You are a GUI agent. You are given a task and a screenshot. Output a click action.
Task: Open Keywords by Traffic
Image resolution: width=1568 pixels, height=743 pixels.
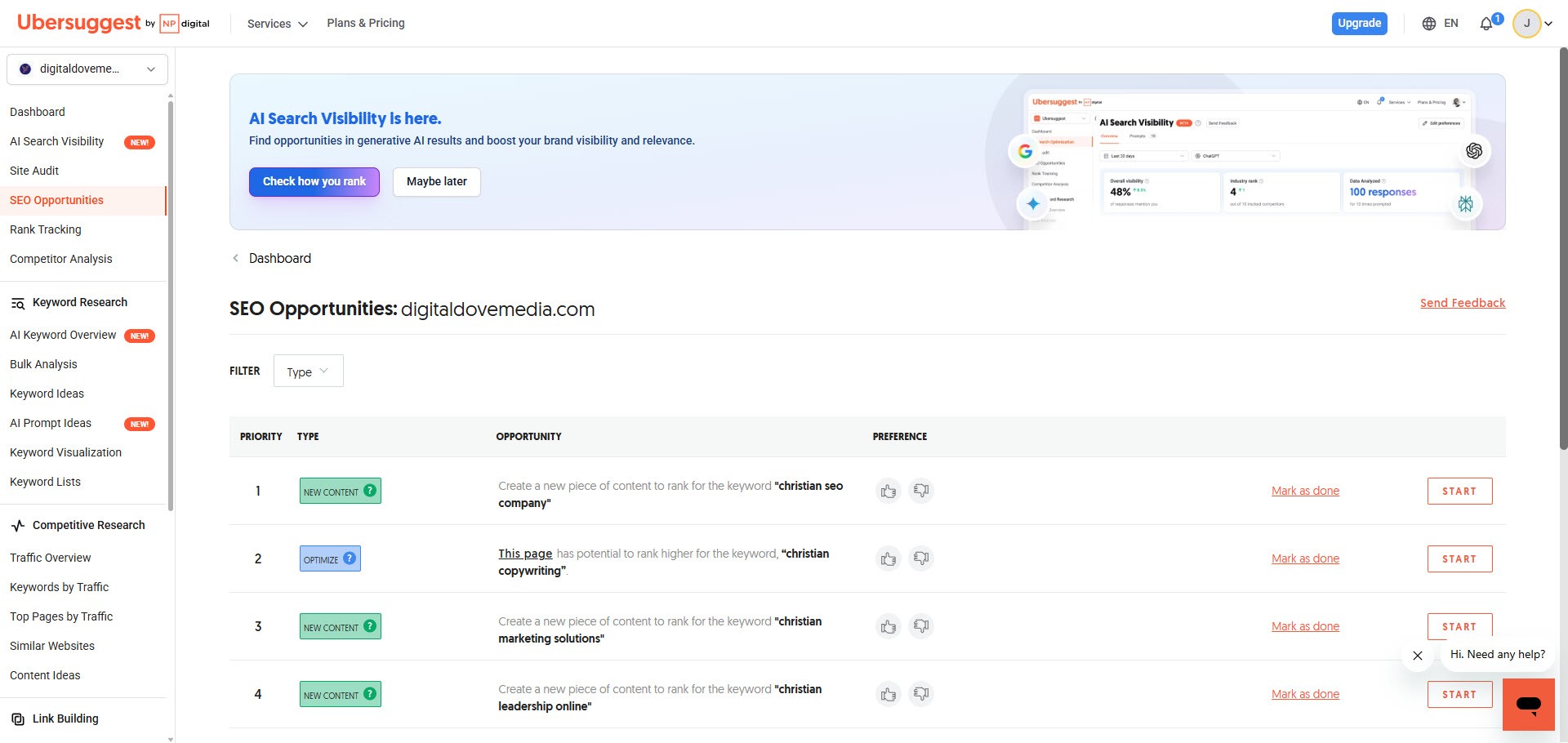click(59, 587)
